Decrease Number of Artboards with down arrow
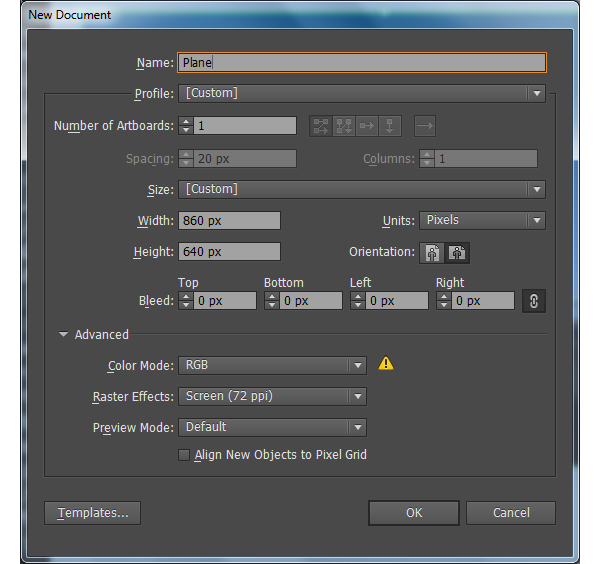This screenshot has height=564, width=600. [186, 130]
